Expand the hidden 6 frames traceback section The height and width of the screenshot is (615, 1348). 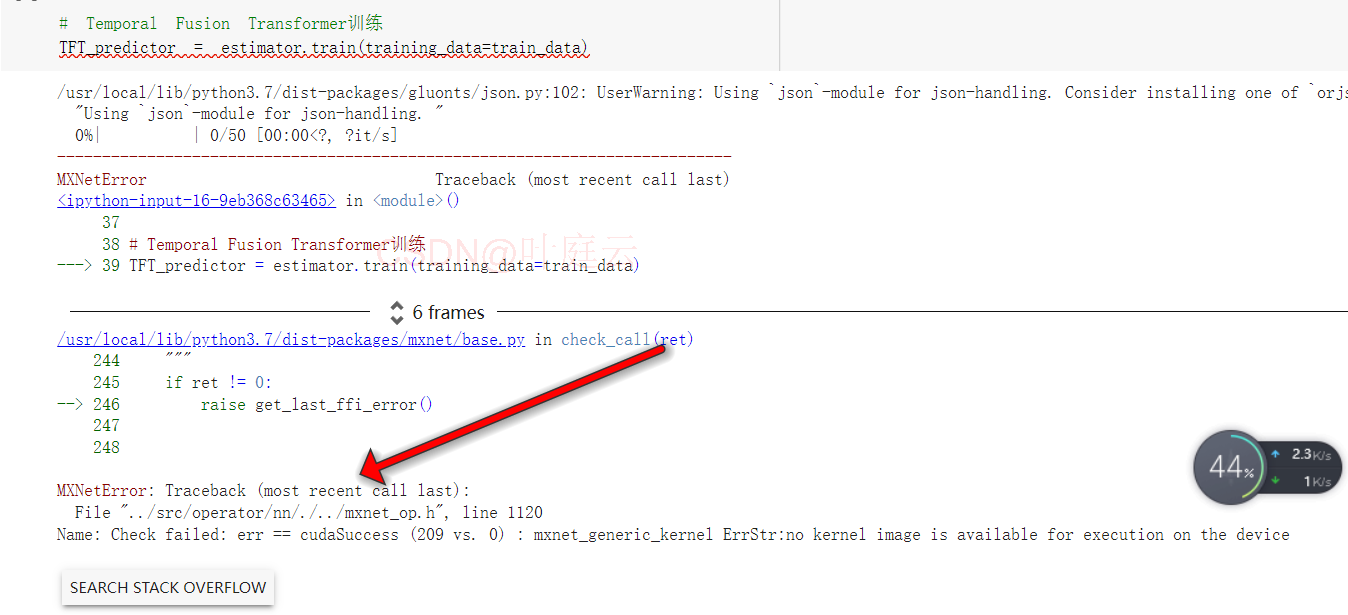click(x=447, y=312)
